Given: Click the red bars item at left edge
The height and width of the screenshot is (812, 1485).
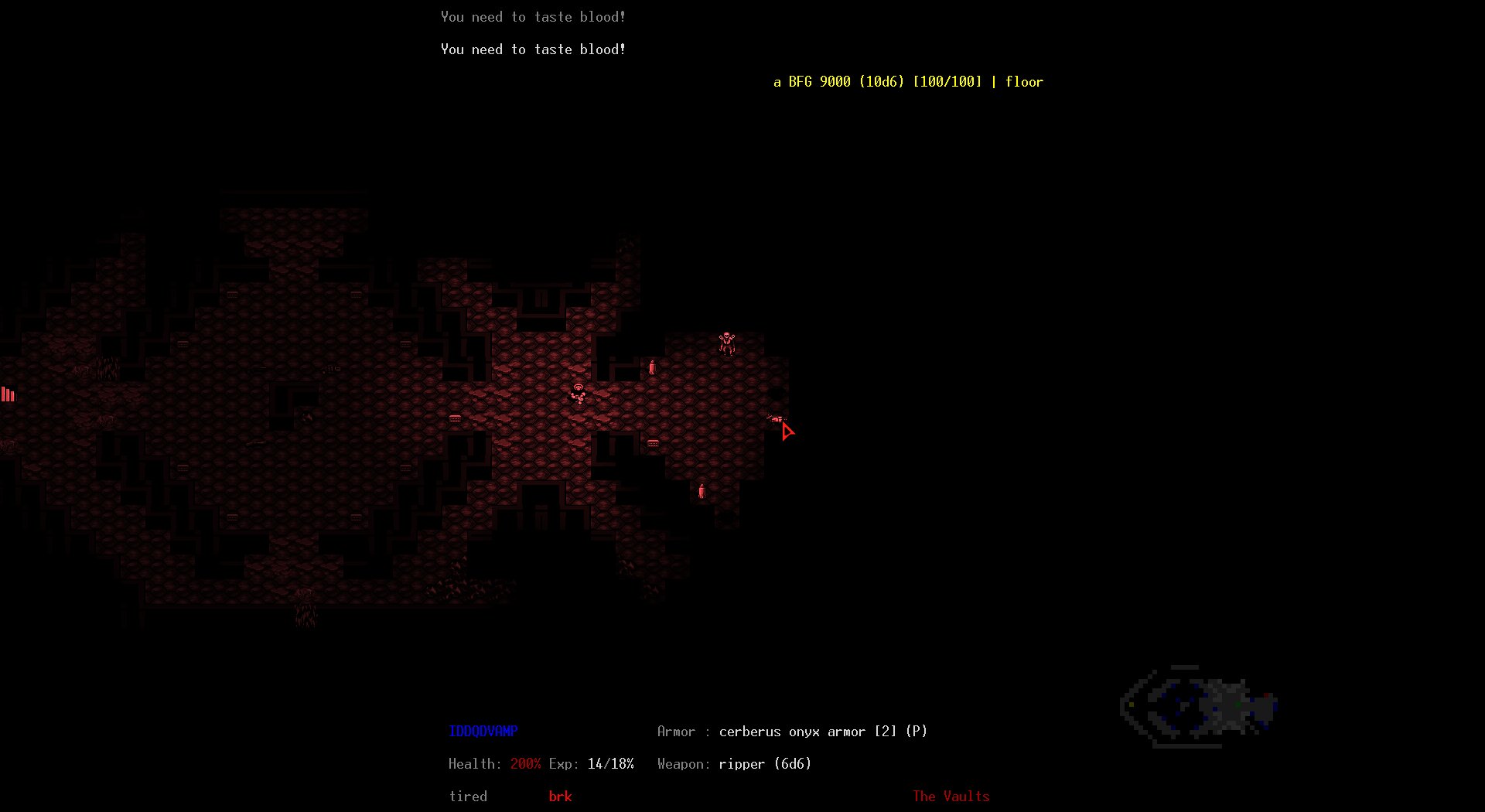Looking at the screenshot, I should click(x=8, y=394).
